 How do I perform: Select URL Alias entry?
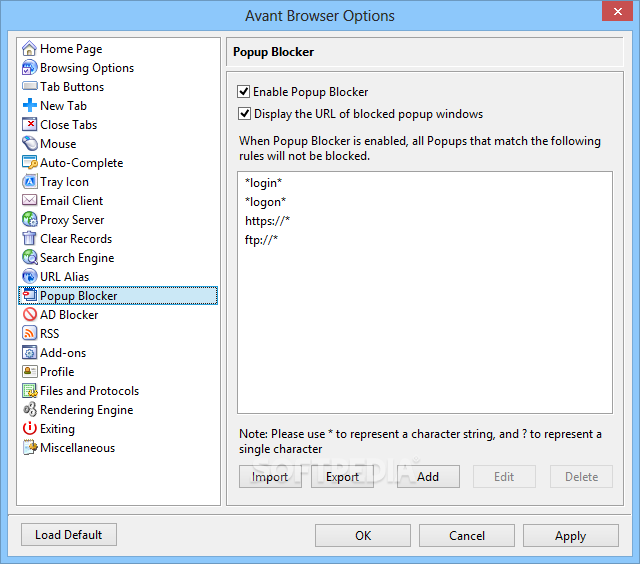(x=64, y=277)
